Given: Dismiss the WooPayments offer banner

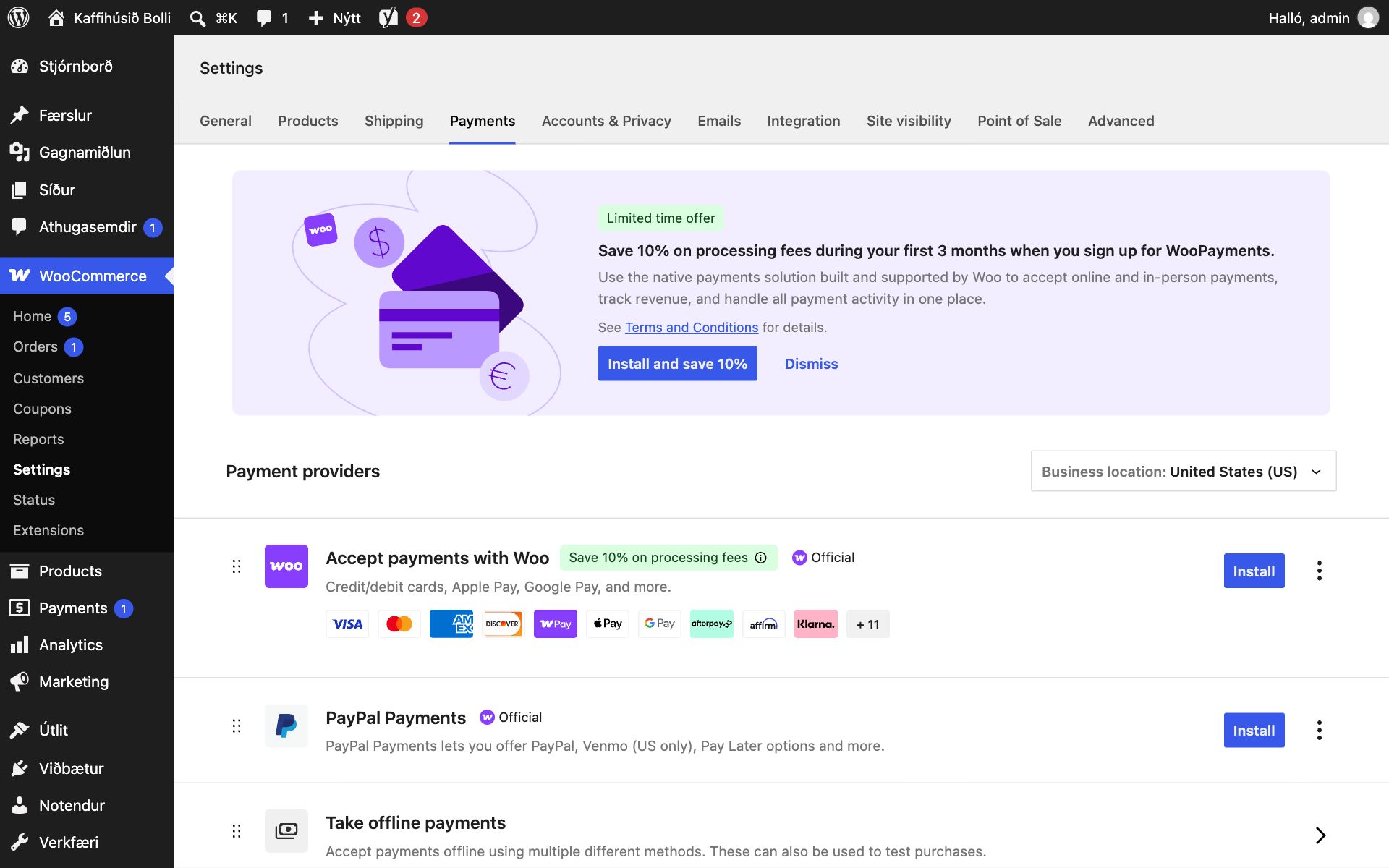Looking at the screenshot, I should (812, 364).
